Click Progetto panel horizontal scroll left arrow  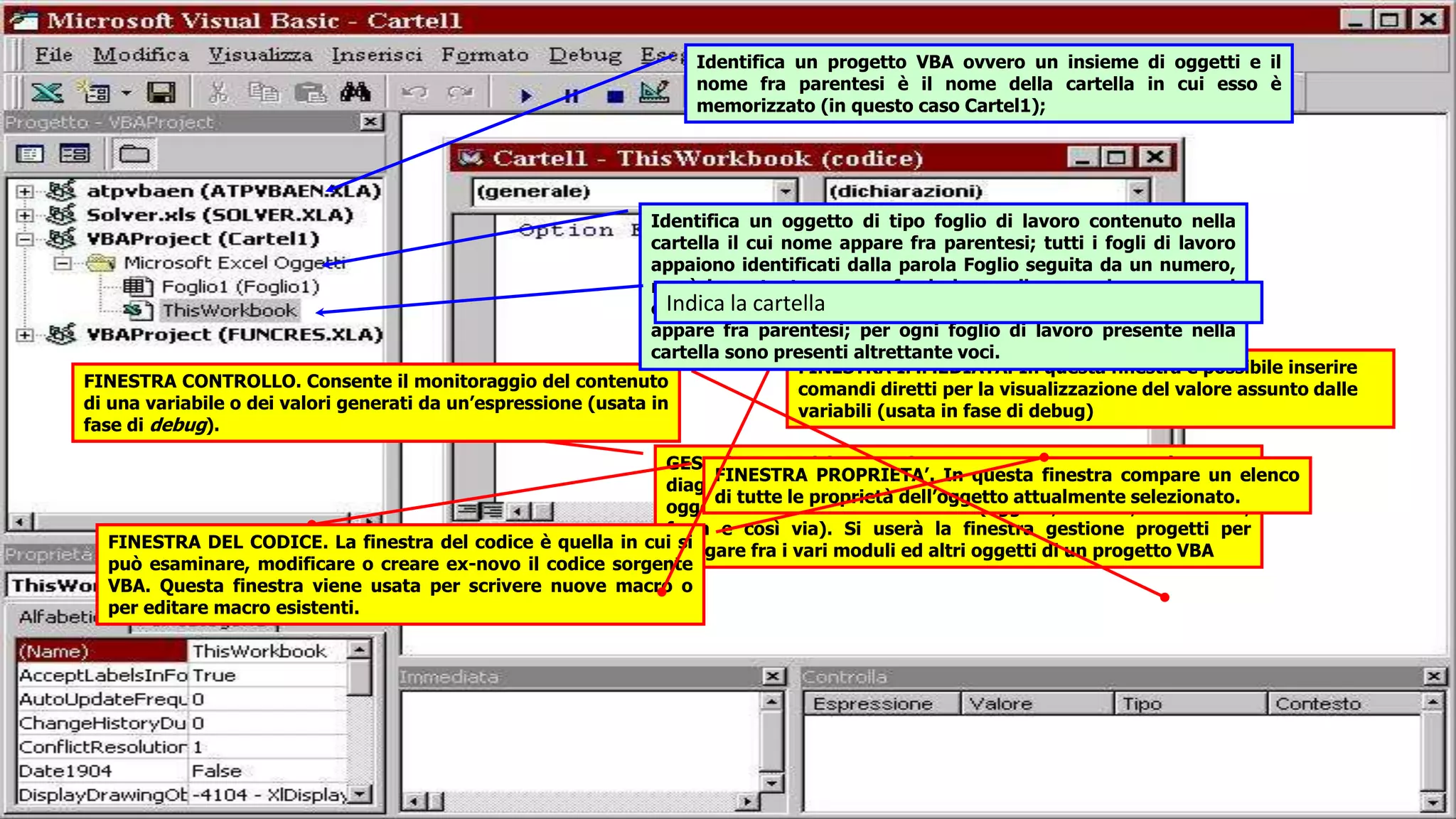pyautogui.click(x=20, y=522)
